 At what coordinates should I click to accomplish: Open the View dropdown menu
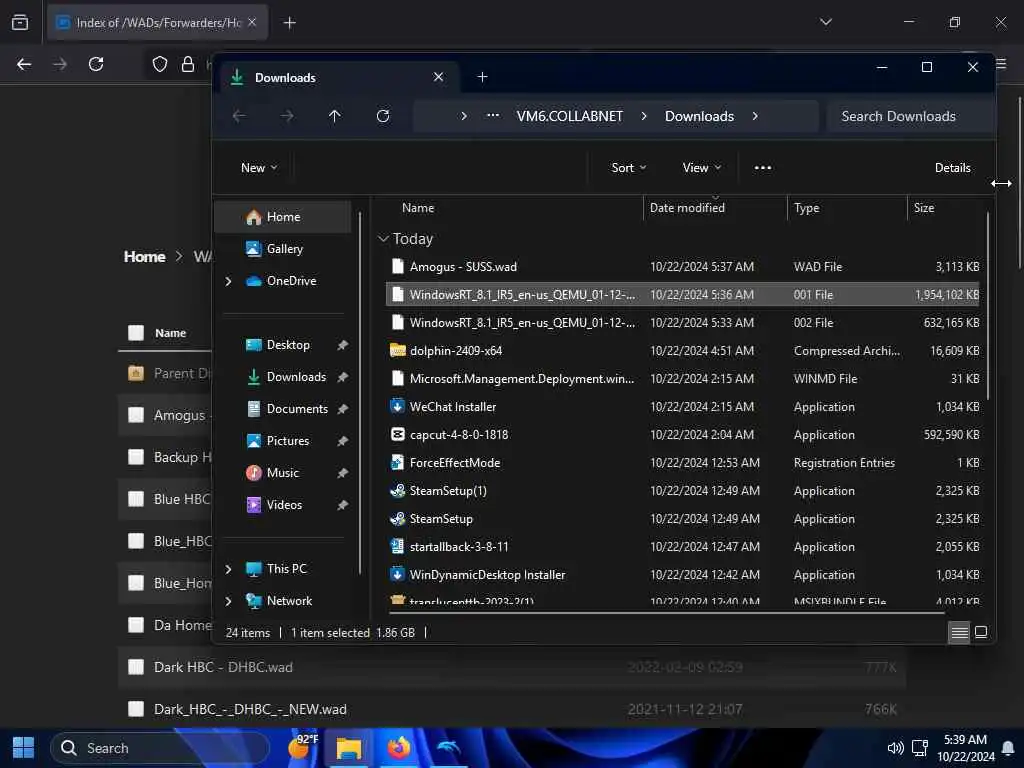[x=701, y=168]
